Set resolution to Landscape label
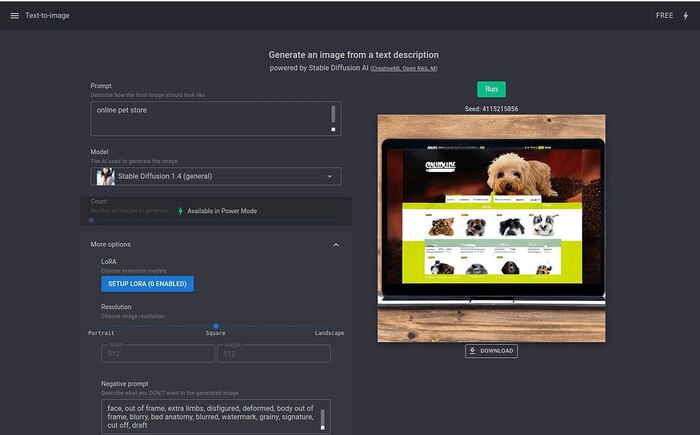The image size is (700, 435). pos(329,333)
